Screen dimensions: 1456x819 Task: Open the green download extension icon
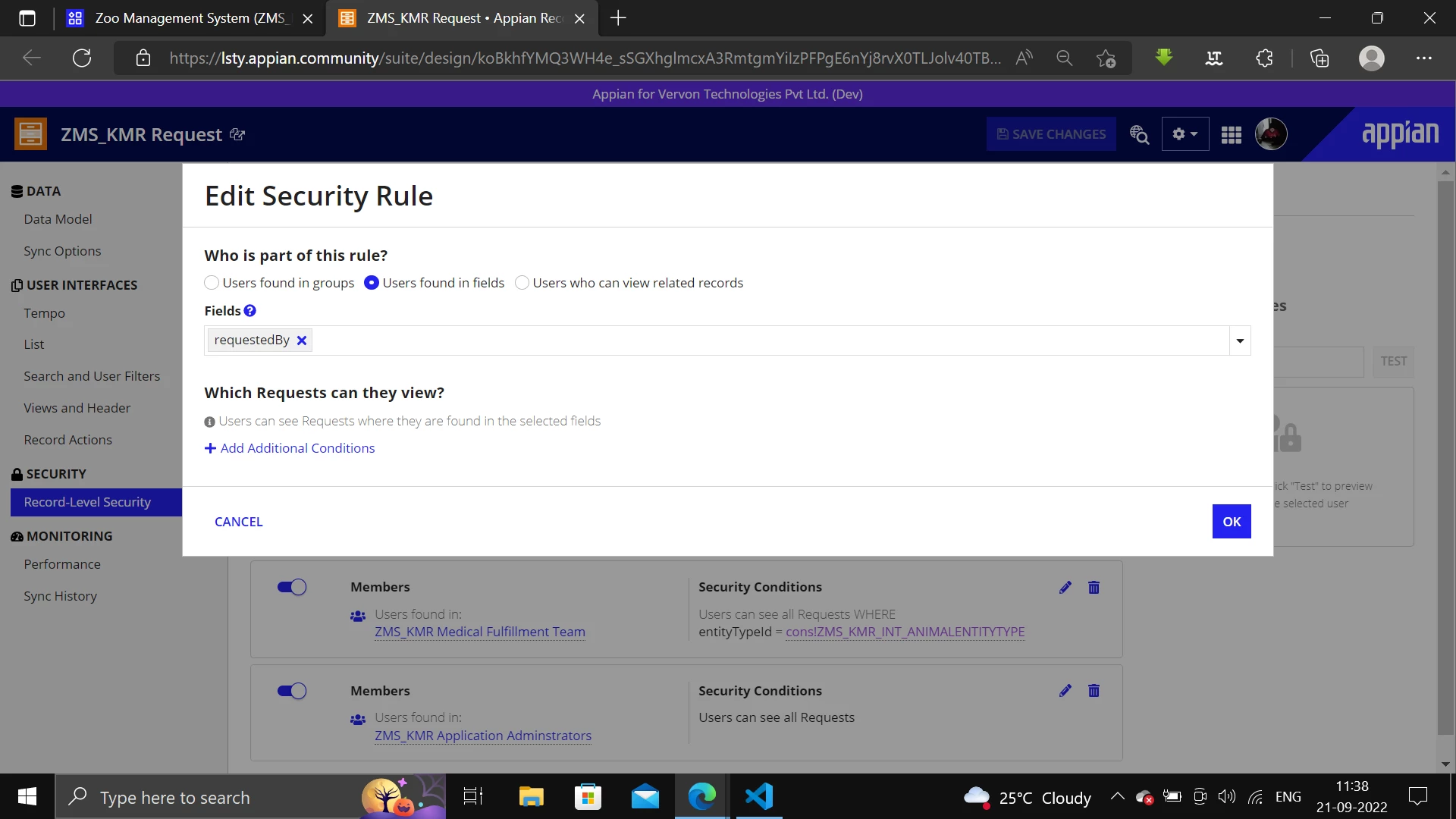1164,58
